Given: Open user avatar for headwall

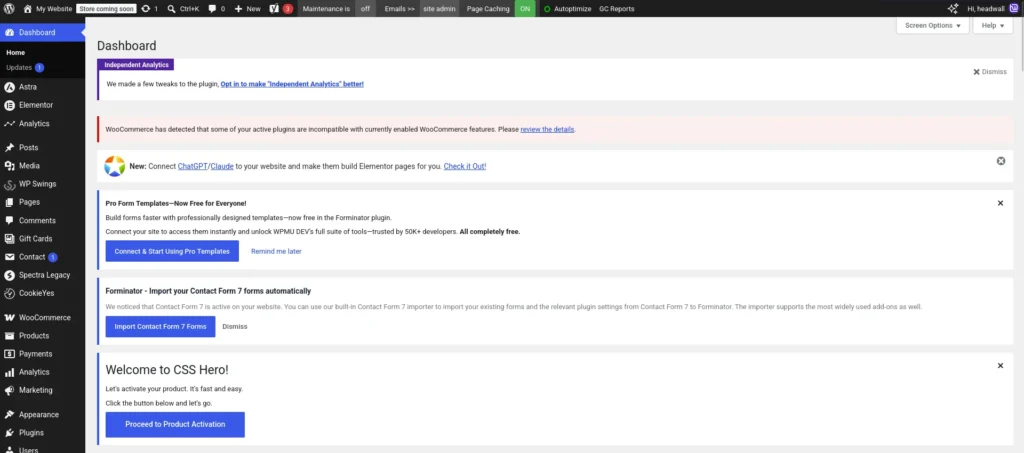Looking at the screenshot, I should coord(1013,8).
